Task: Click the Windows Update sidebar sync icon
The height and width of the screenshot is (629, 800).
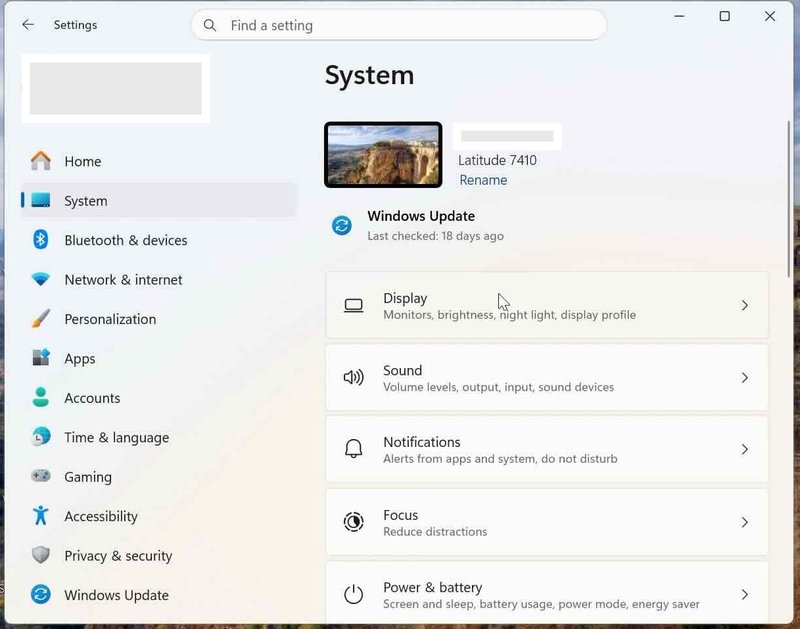Action: point(41,594)
